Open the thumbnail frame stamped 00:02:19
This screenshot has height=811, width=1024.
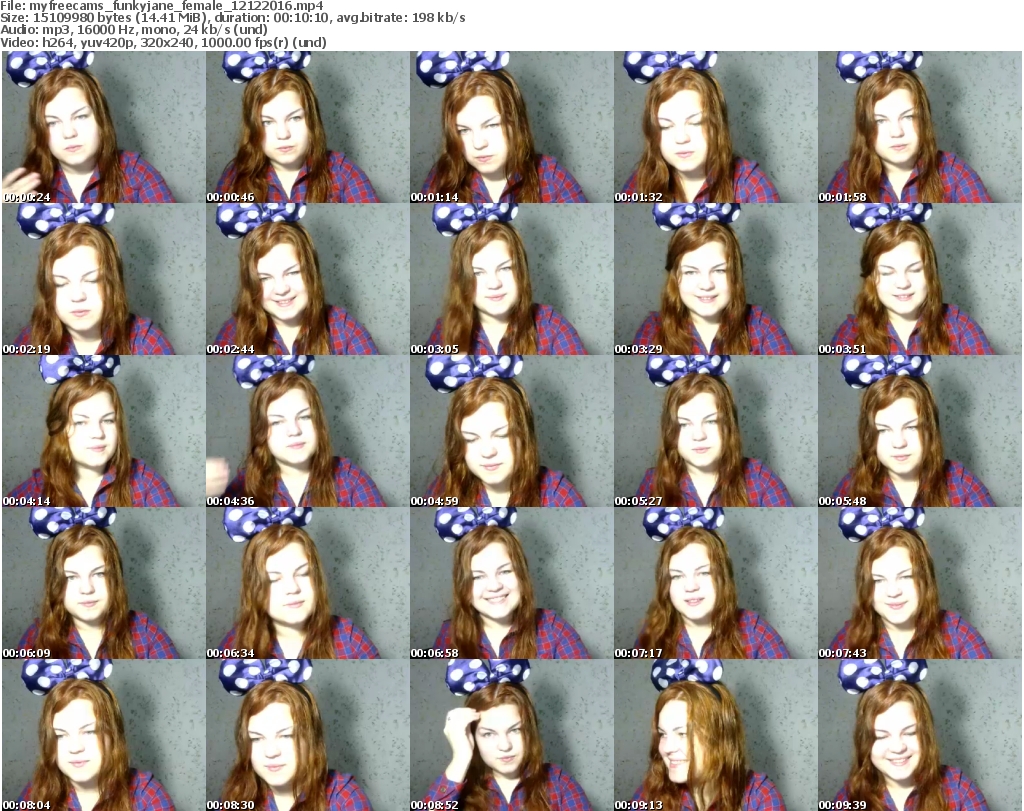103,279
